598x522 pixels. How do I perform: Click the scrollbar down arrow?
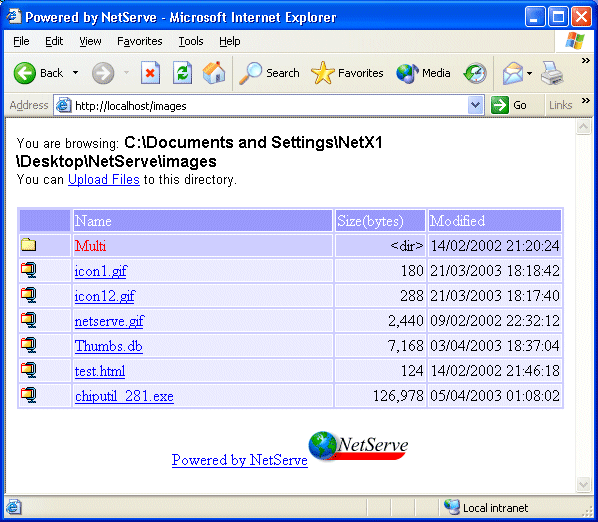pos(583,484)
